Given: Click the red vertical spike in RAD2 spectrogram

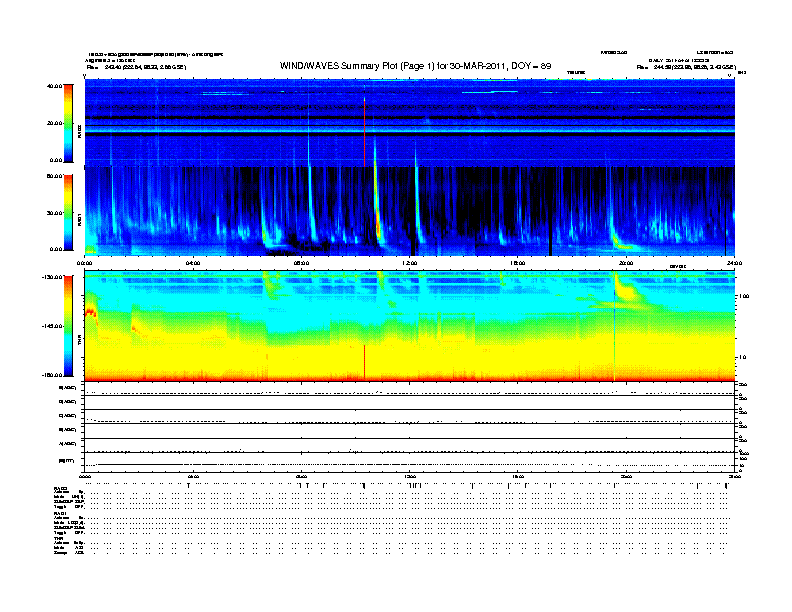Looking at the screenshot, I should click(364, 132).
